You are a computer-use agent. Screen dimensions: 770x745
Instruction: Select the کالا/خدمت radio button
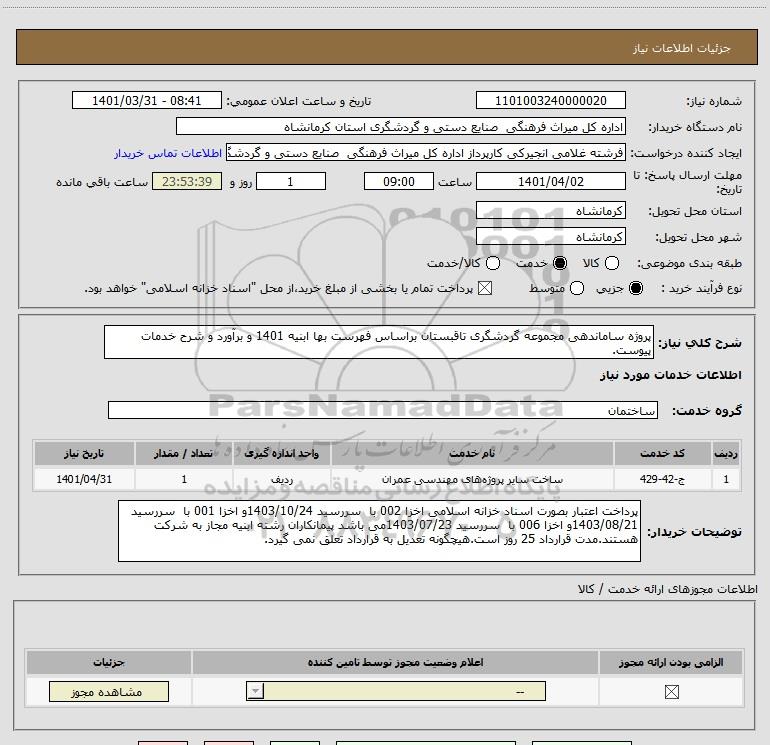[x=493, y=263]
